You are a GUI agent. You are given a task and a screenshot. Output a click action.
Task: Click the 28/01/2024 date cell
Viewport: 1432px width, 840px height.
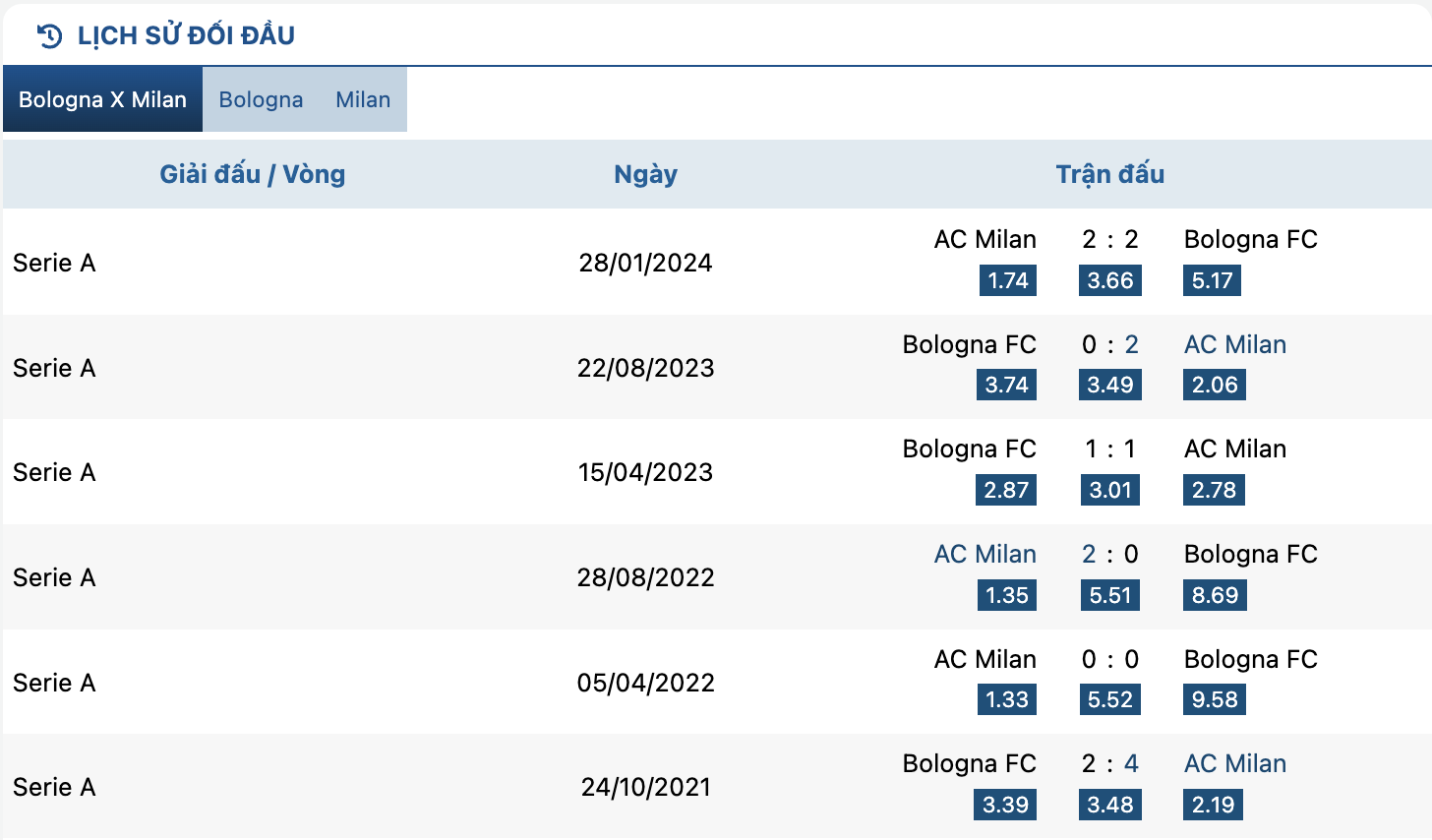click(x=645, y=263)
